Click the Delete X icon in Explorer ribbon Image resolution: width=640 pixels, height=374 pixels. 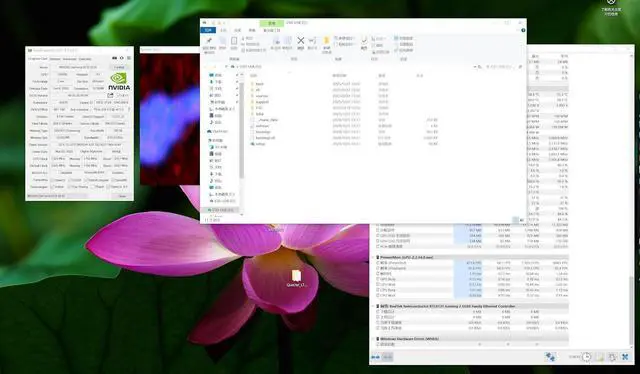301,40
